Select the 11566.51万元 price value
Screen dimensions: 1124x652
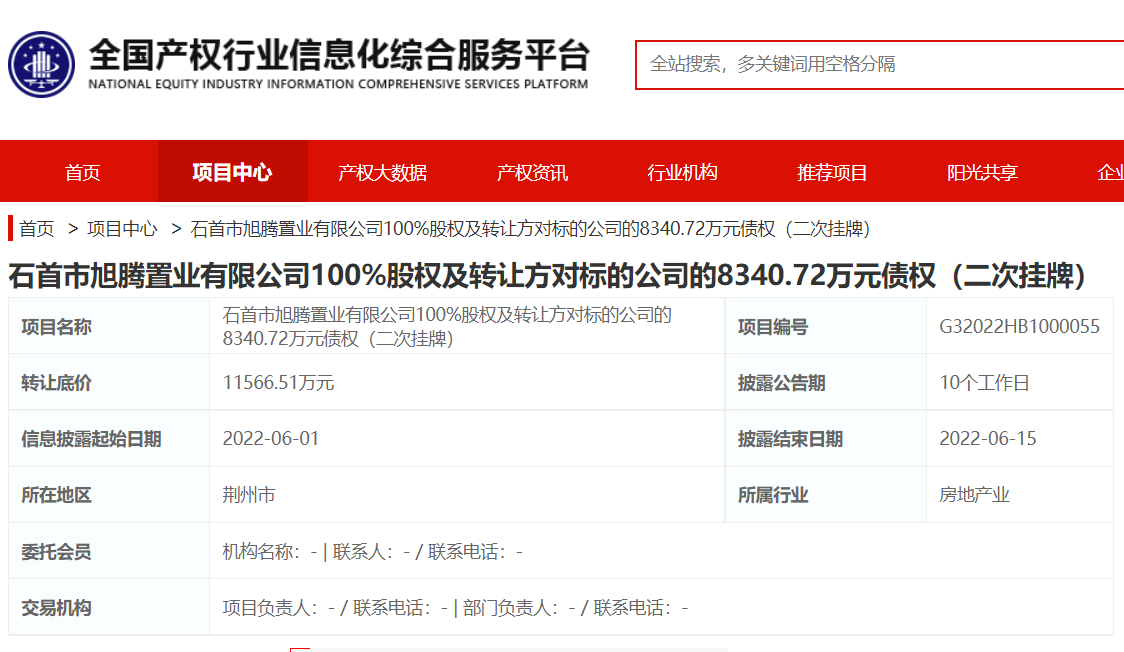click(x=278, y=383)
